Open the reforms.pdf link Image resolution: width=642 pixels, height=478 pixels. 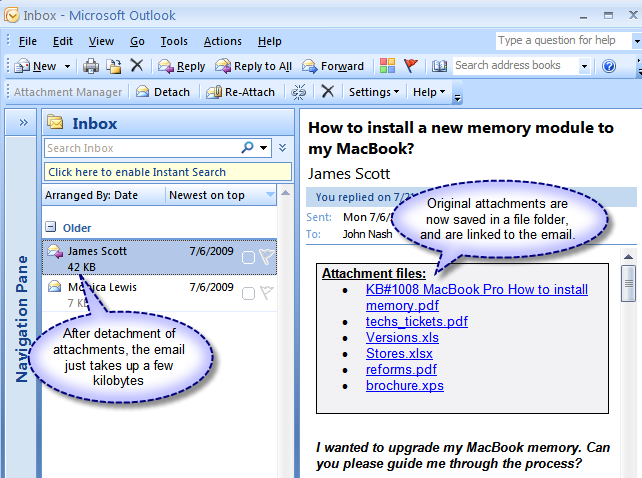[x=401, y=369]
